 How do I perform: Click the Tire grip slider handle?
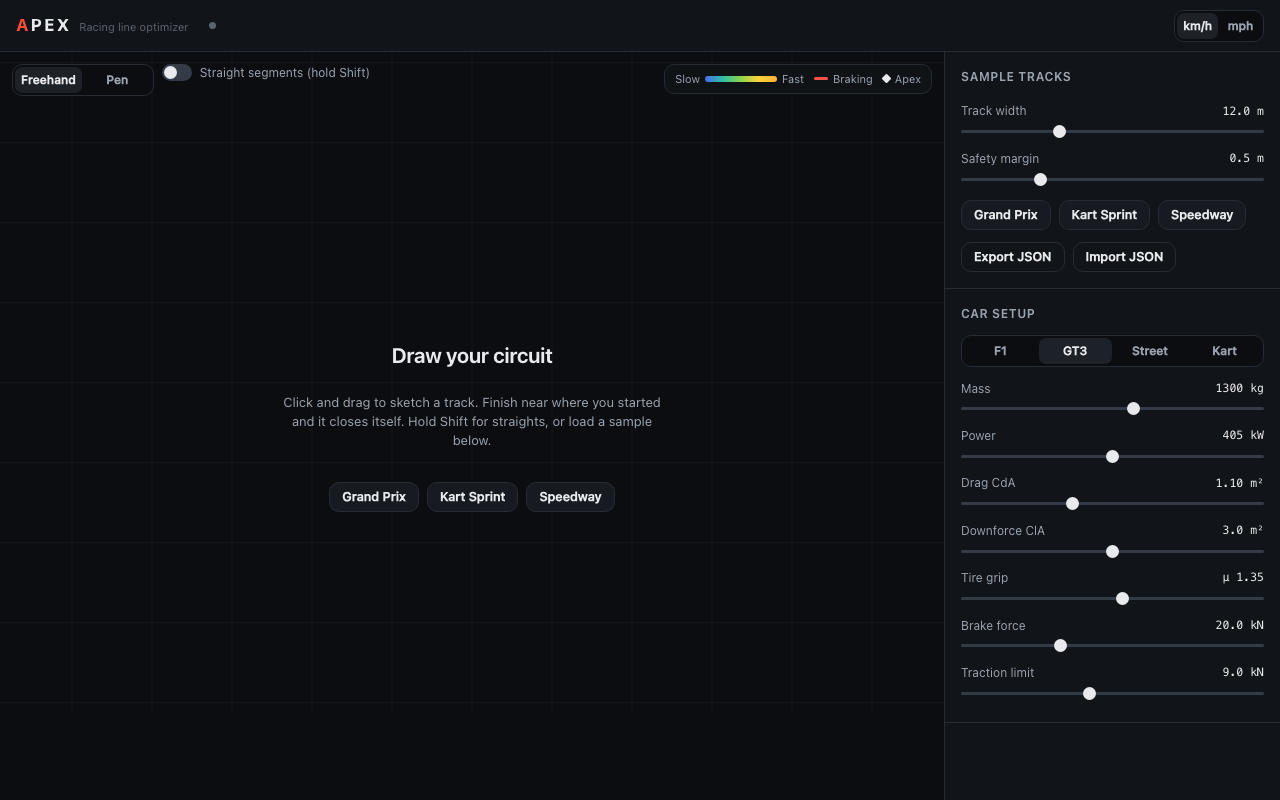click(x=1122, y=599)
